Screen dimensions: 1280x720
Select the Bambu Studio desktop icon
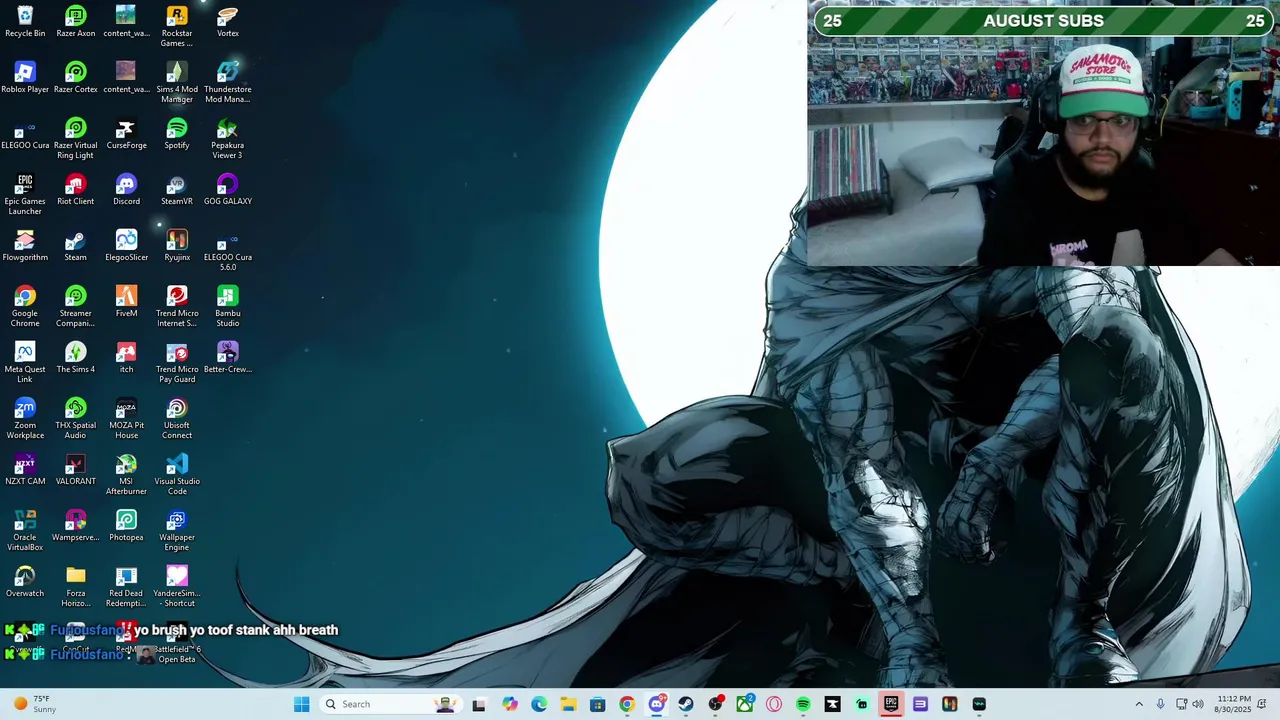tap(228, 306)
